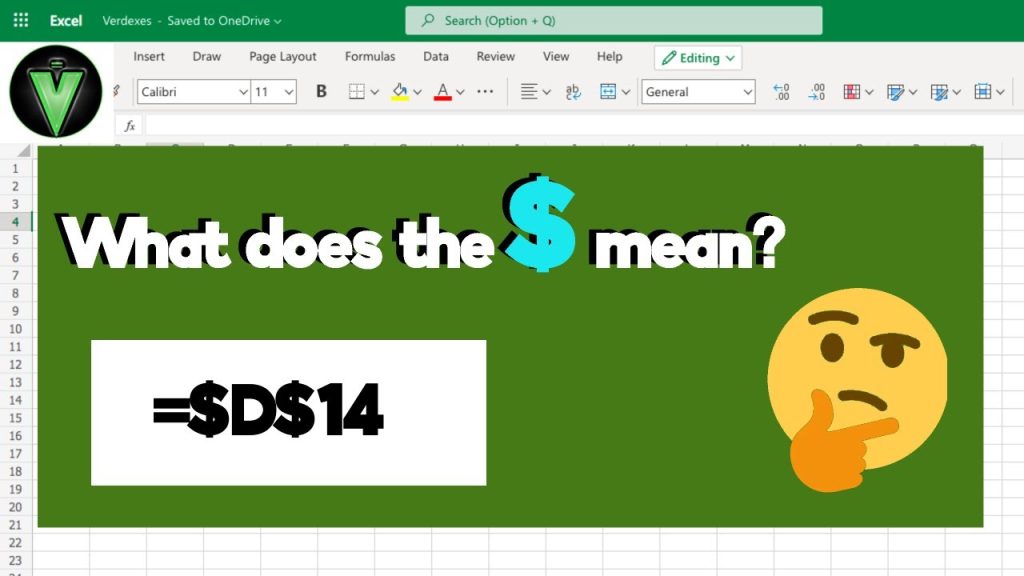Apply the yellow fill color
Viewport: 1024px width, 576px height.
point(400,92)
